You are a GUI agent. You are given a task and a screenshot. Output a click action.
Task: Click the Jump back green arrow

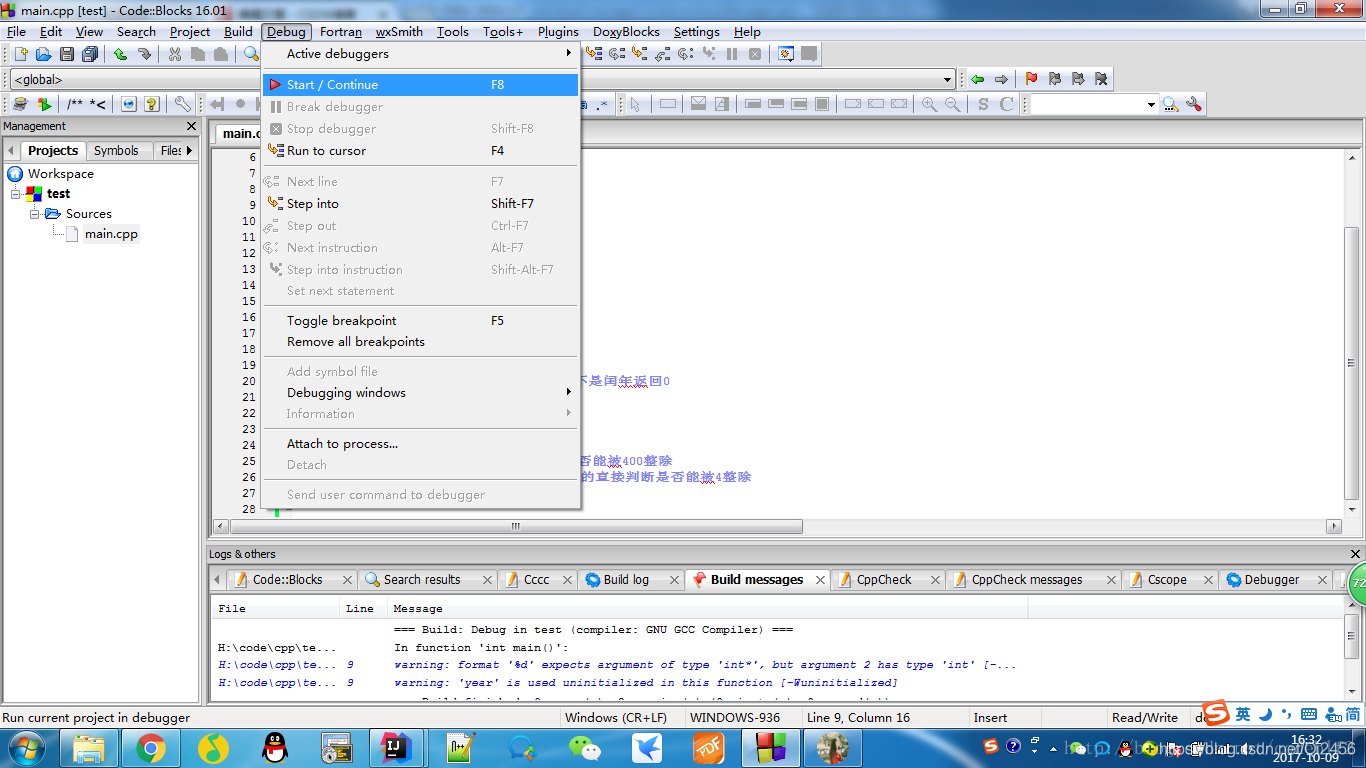pos(978,79)
